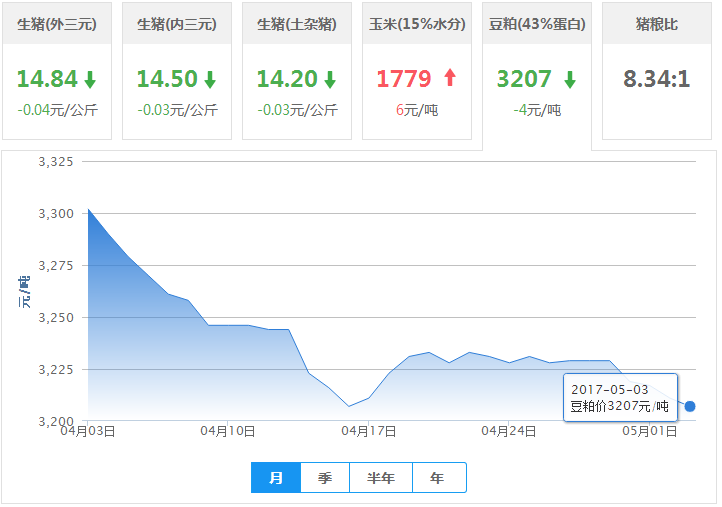Click the 3,300 y-axis label

(x=56, y=214)
